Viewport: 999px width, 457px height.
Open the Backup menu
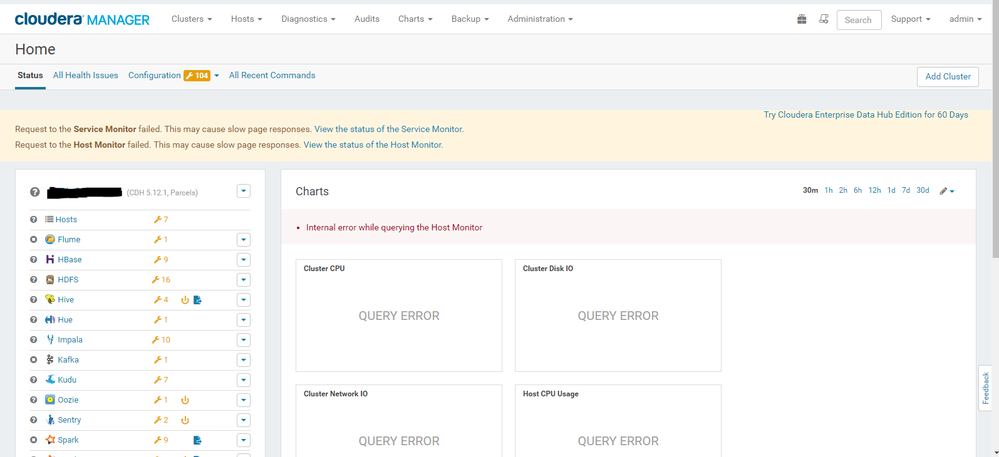(x=470, y=19)
